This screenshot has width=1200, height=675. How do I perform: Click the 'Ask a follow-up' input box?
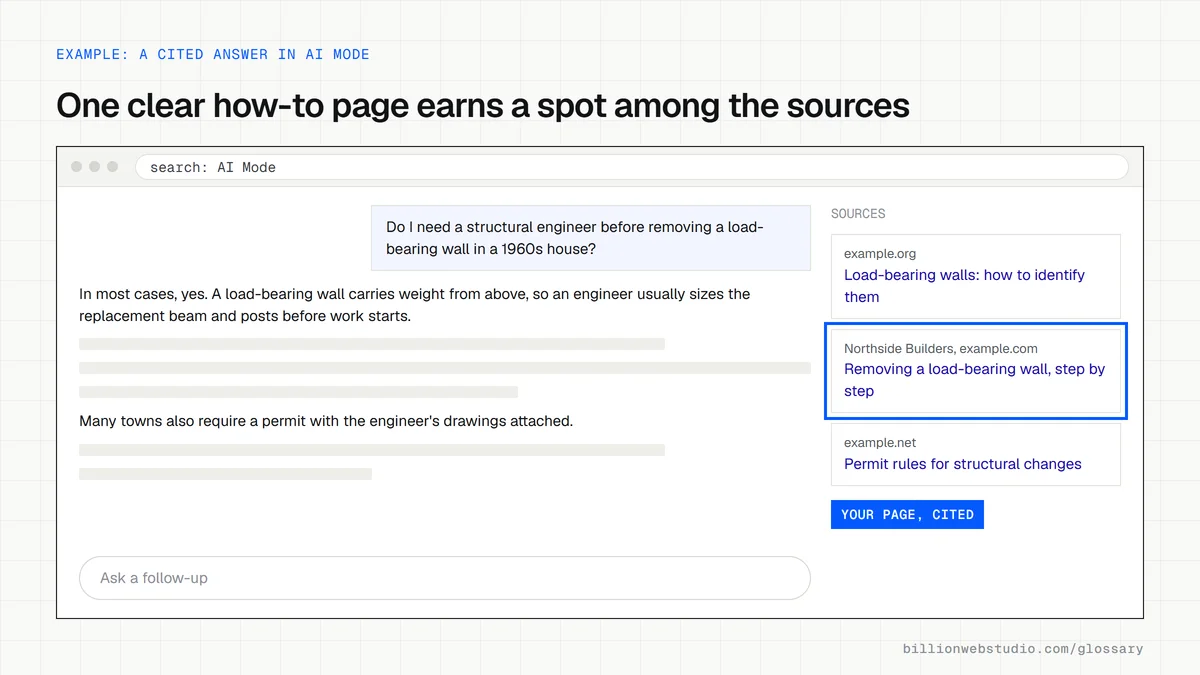pyautogui.click(x=445, y=578)
